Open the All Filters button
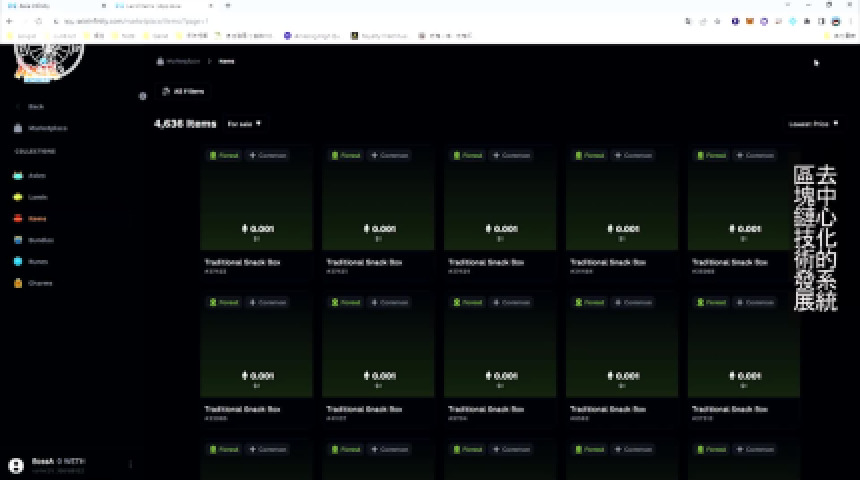The width and height of the screenshot is (860, 480). click(x=183, y=91)
